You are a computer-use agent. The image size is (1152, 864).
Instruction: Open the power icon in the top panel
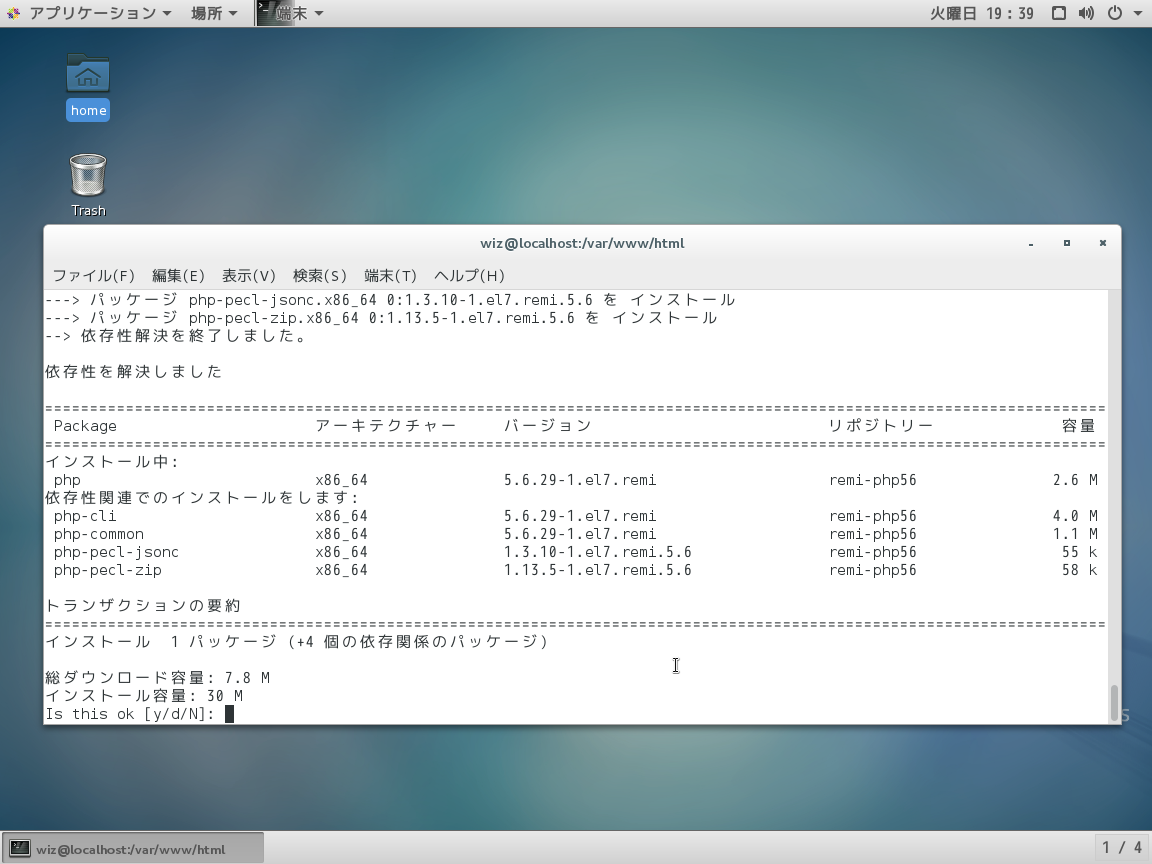(1115, 13)
